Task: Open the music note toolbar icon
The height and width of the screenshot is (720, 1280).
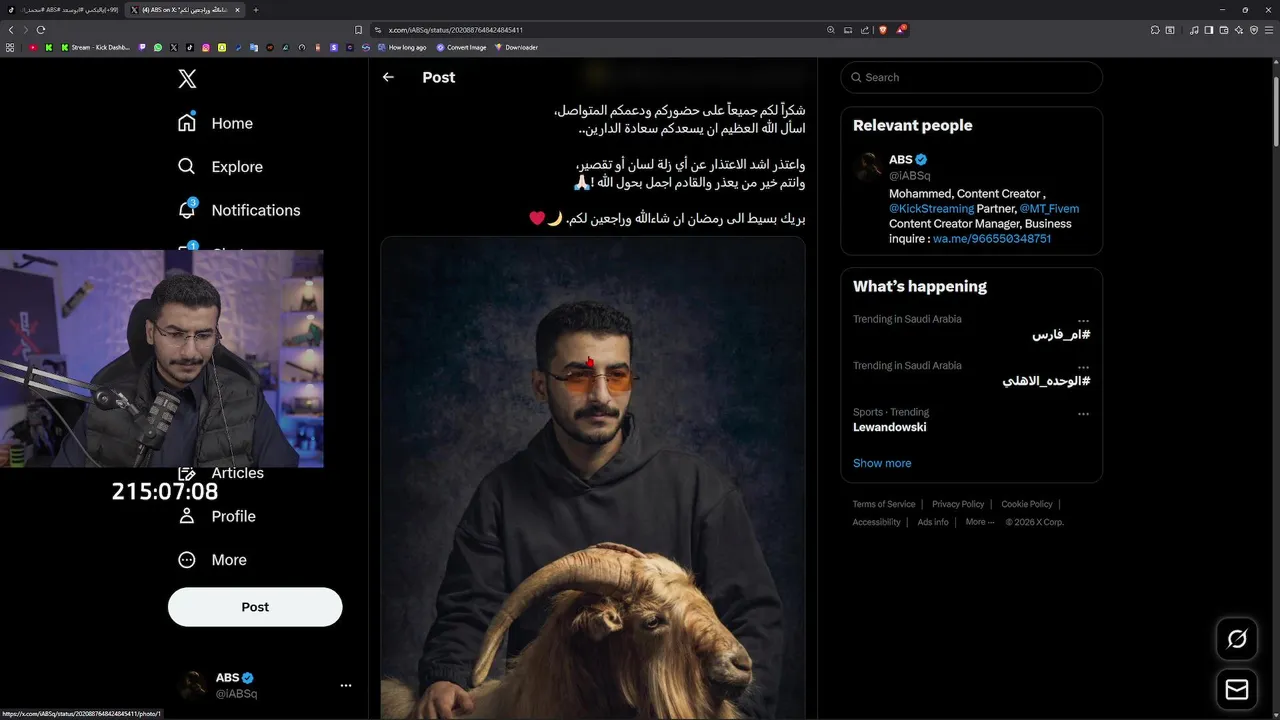Action: click(1194, 30)
